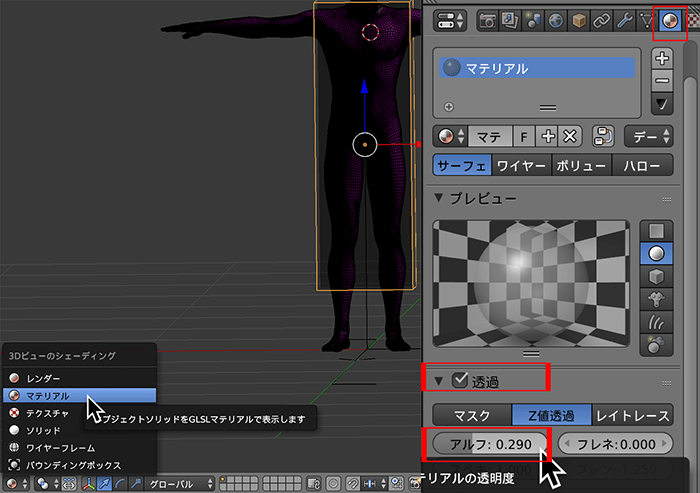This screenshot has height=493, width=700.
Task: Remove material slot with minus button
Action: point(662,81)
